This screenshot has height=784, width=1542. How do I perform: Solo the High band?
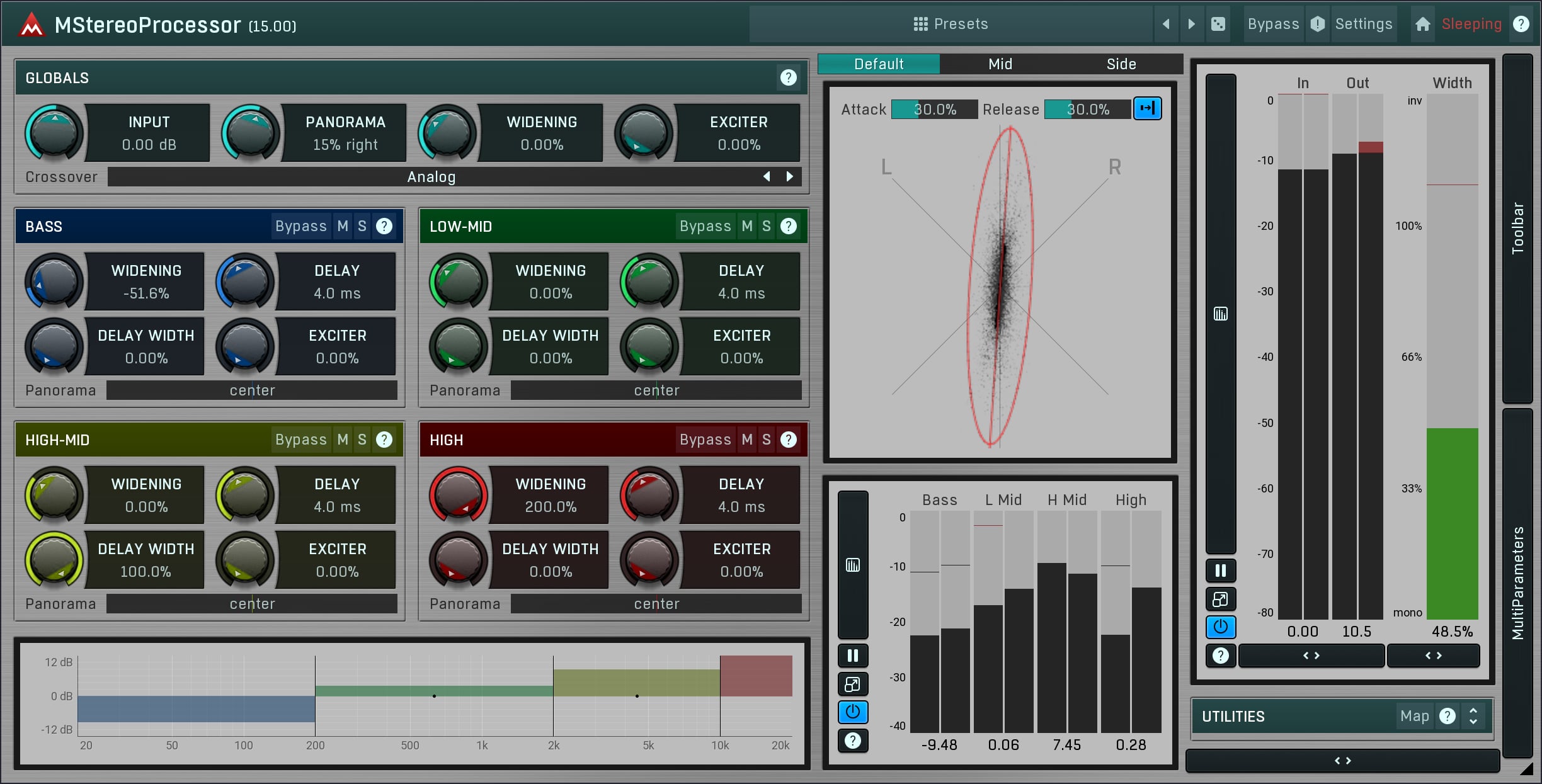765,440
